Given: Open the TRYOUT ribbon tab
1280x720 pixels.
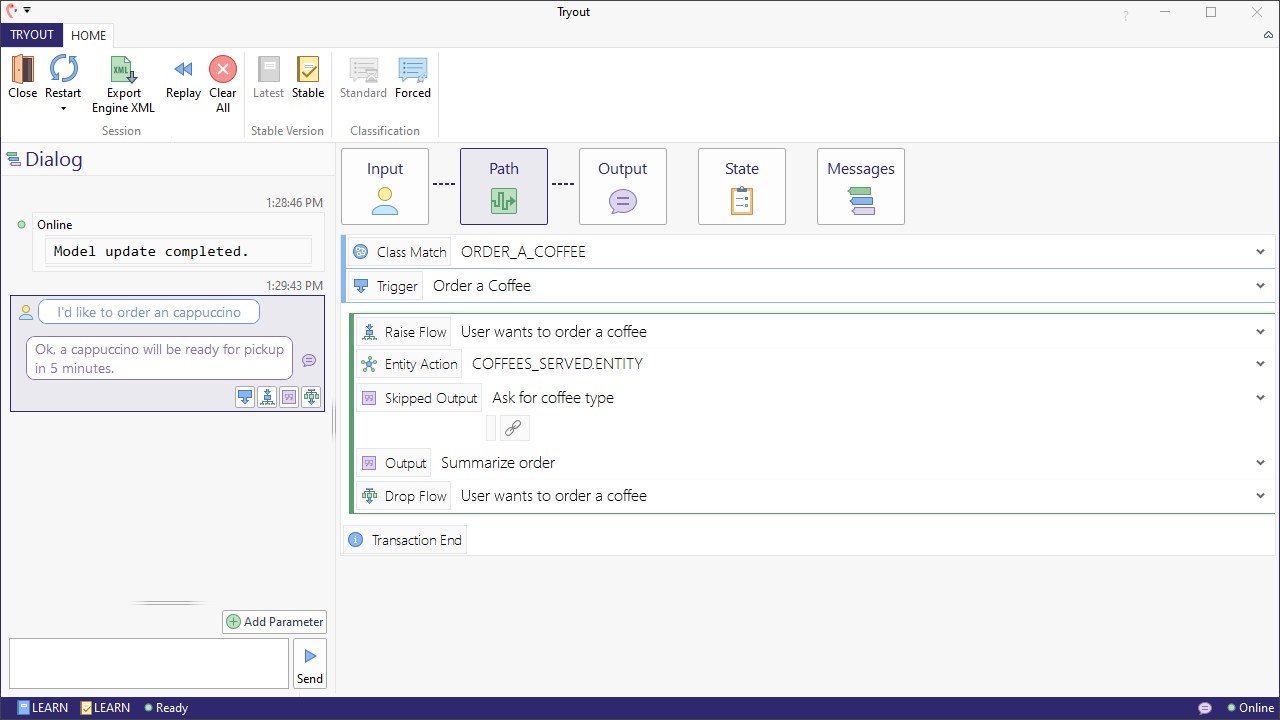Looking at the screenshot, I should (x=32, y=35).
